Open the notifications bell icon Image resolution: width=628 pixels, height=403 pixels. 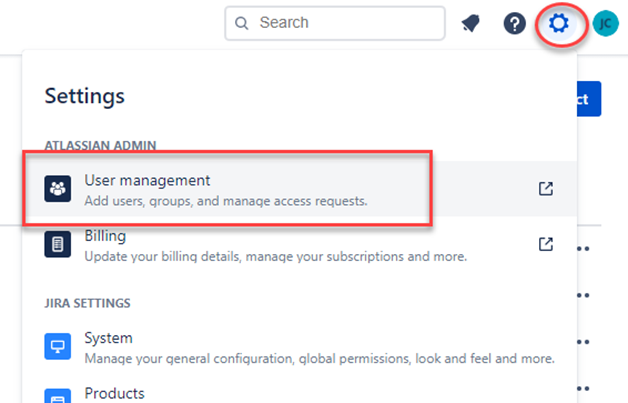471,23
